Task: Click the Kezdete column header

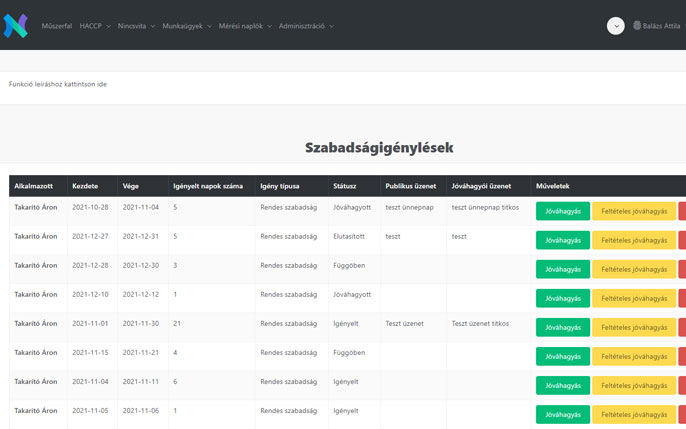Action: click(x=85, y=186)
